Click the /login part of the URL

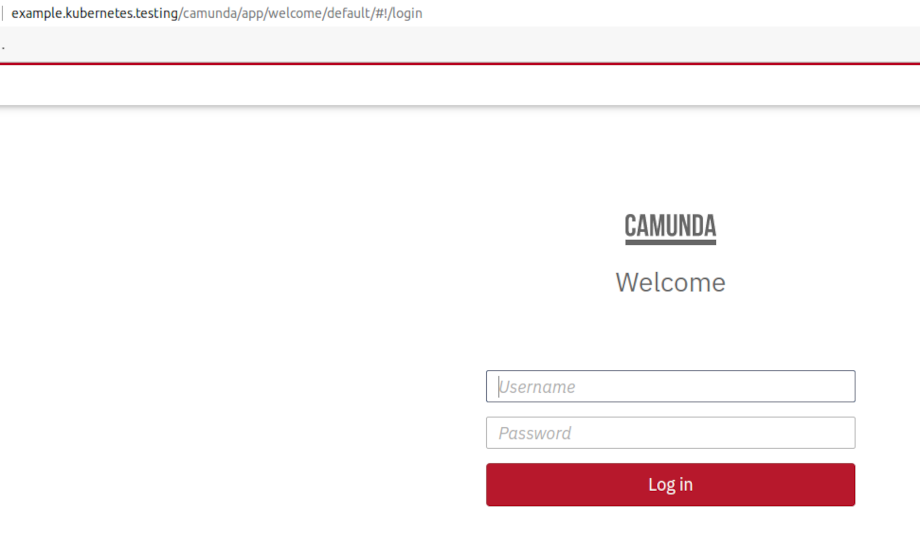point(405,13)
